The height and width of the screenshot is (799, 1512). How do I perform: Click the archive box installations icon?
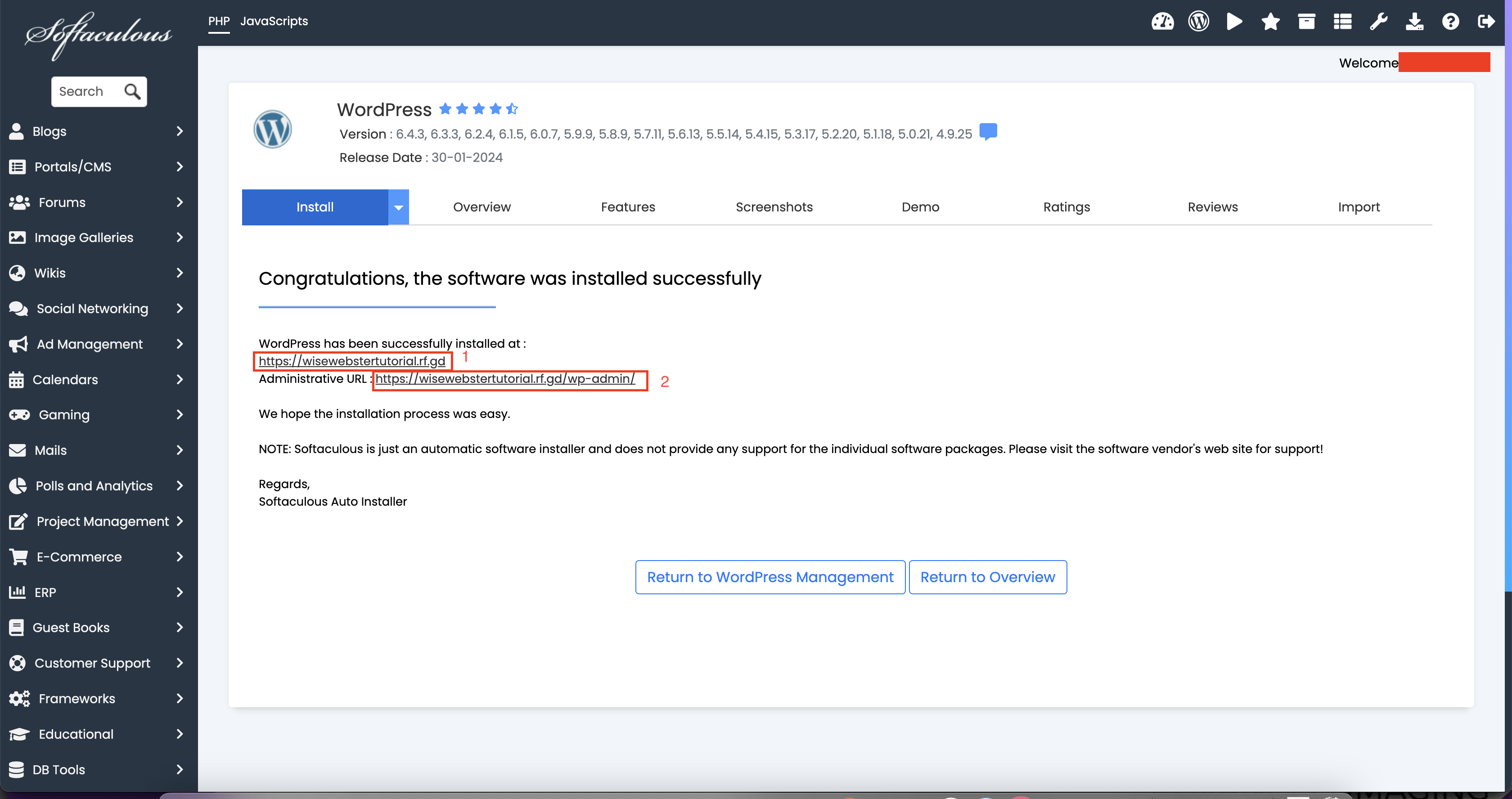tap(1306, 22)
